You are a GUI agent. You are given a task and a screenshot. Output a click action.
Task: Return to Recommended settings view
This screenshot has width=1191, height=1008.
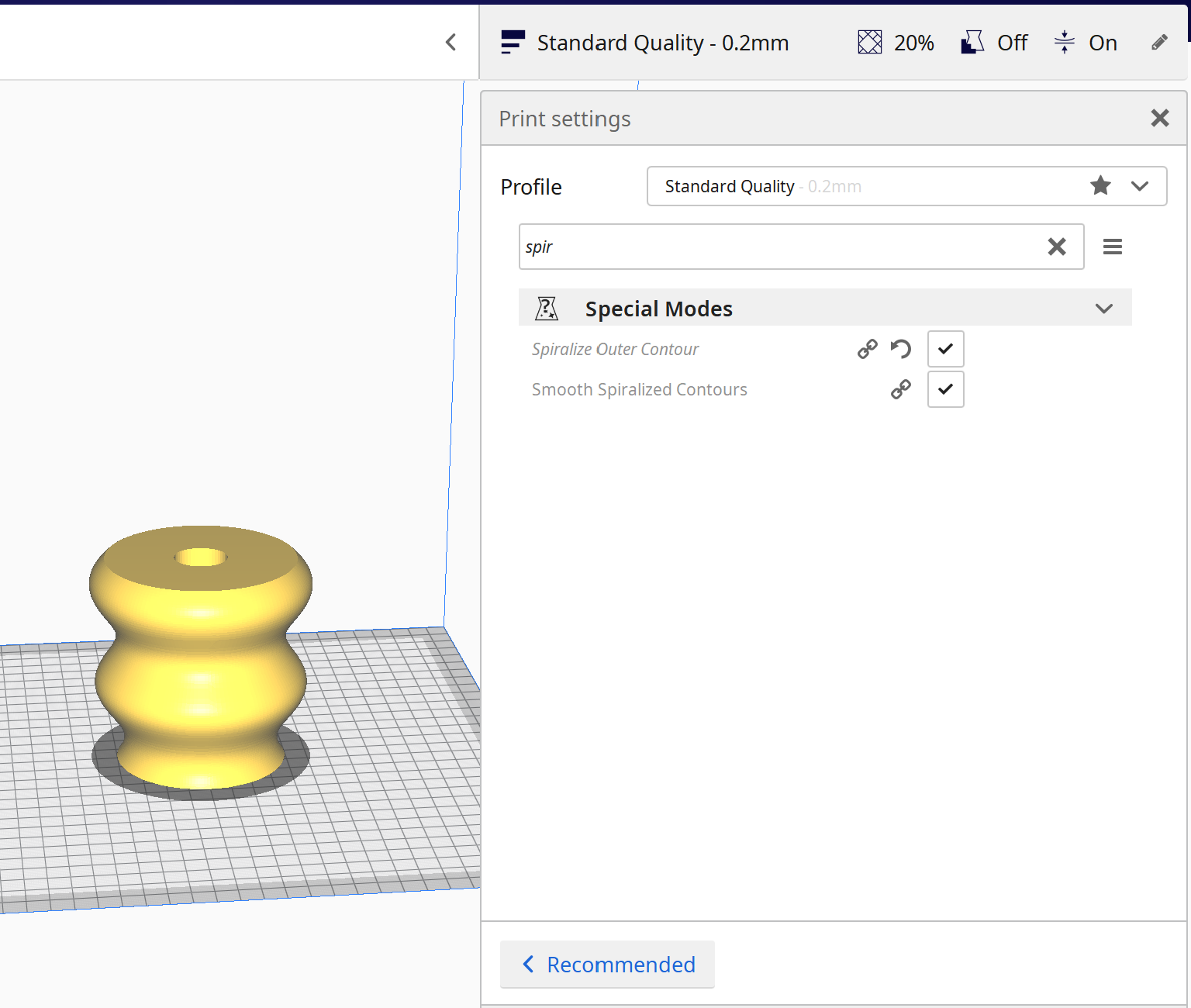[607, 965]
